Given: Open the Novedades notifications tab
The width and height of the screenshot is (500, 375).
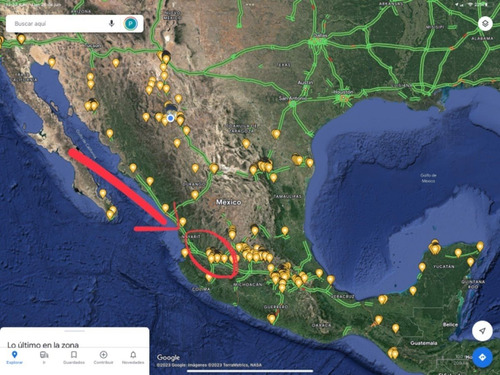Looking at the screenshot, I should [x=133, y=357].
